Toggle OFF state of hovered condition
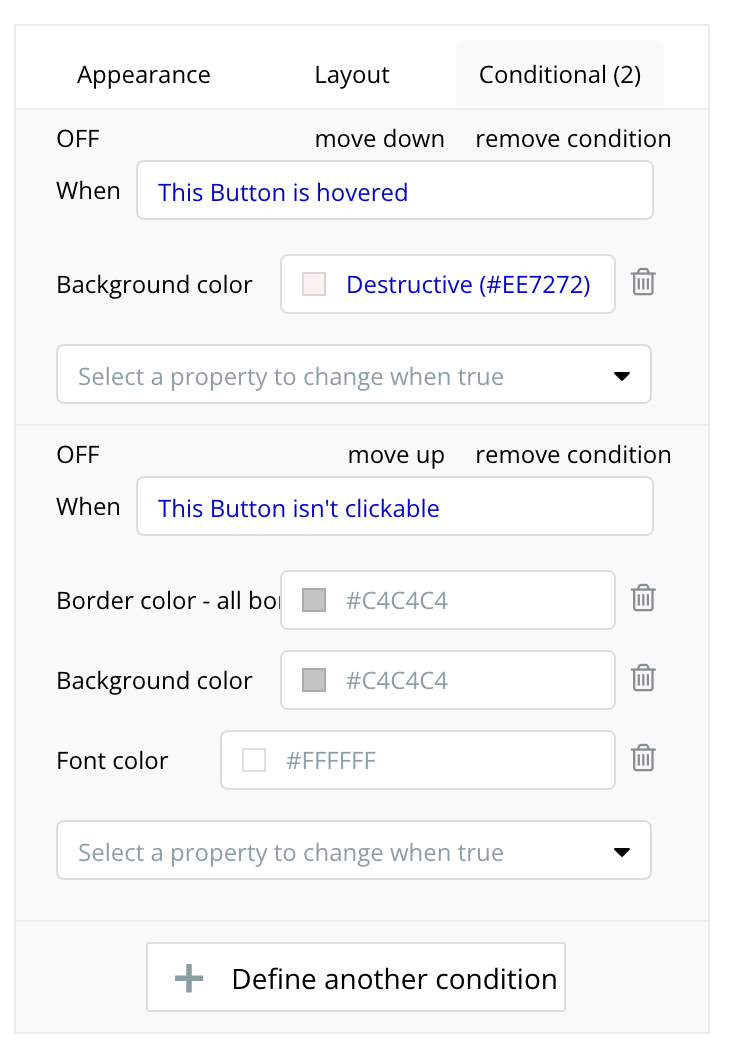This screenshot has height=1054, width=740. 78,139
